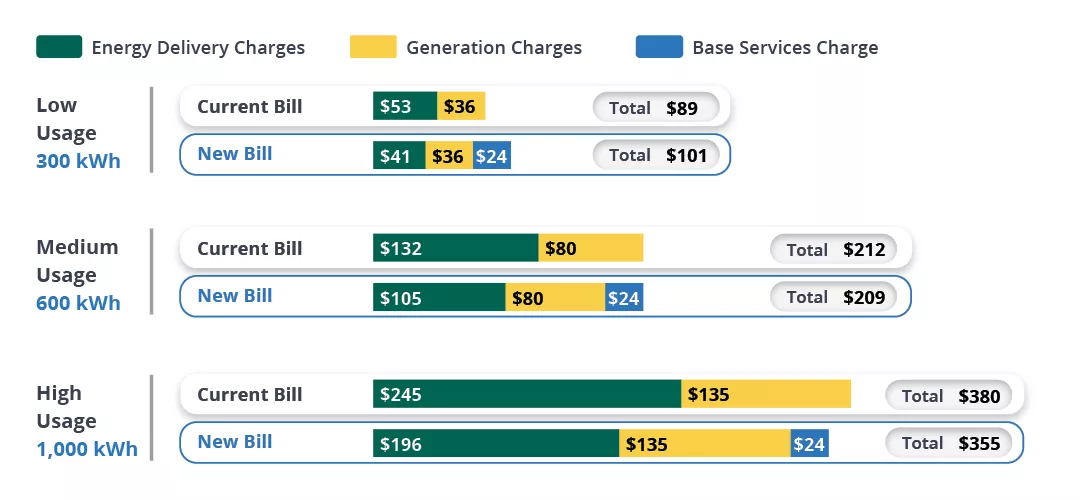
Task: Click the $212 total pill
Action: (833, 249)
